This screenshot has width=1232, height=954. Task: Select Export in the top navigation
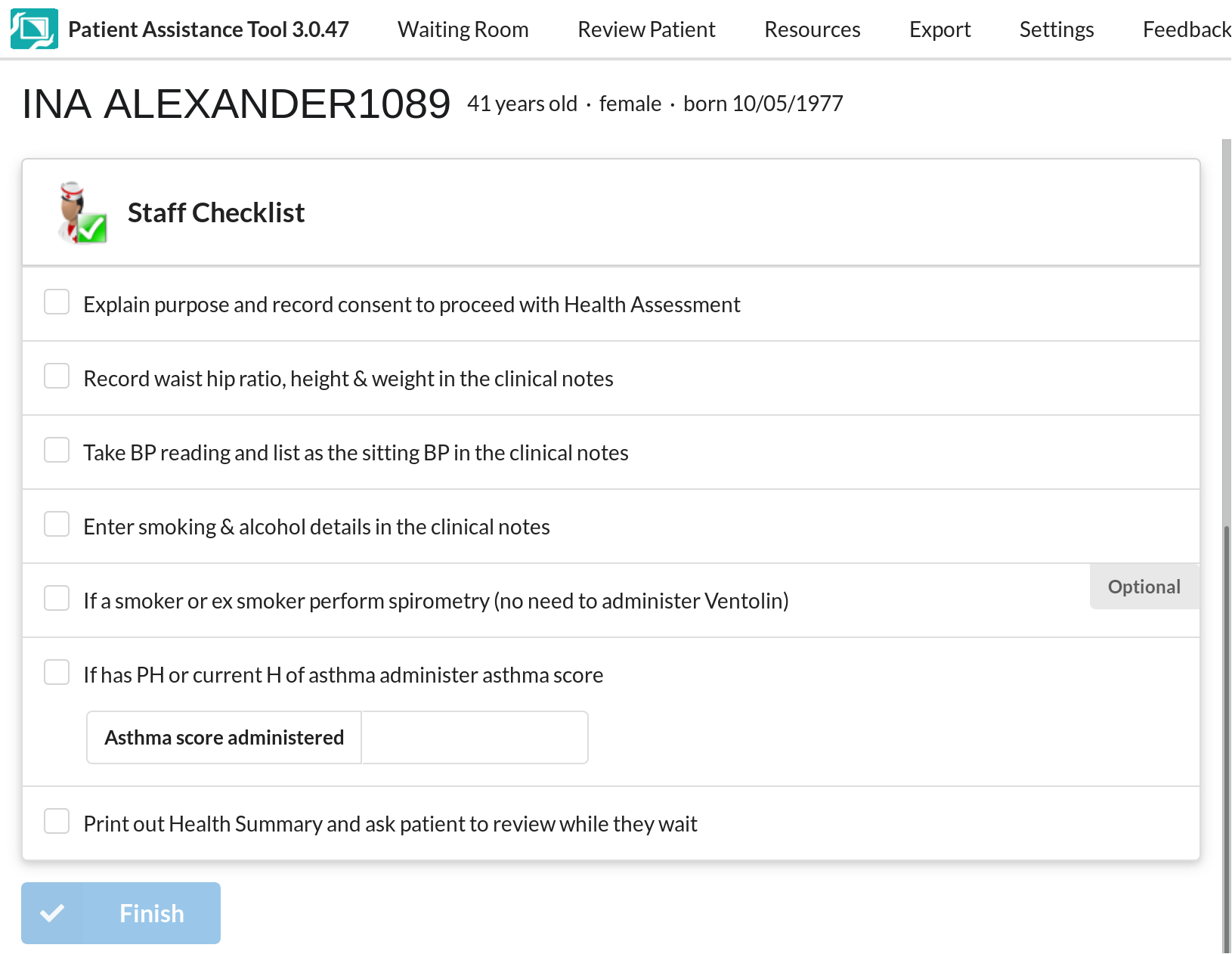939,29
